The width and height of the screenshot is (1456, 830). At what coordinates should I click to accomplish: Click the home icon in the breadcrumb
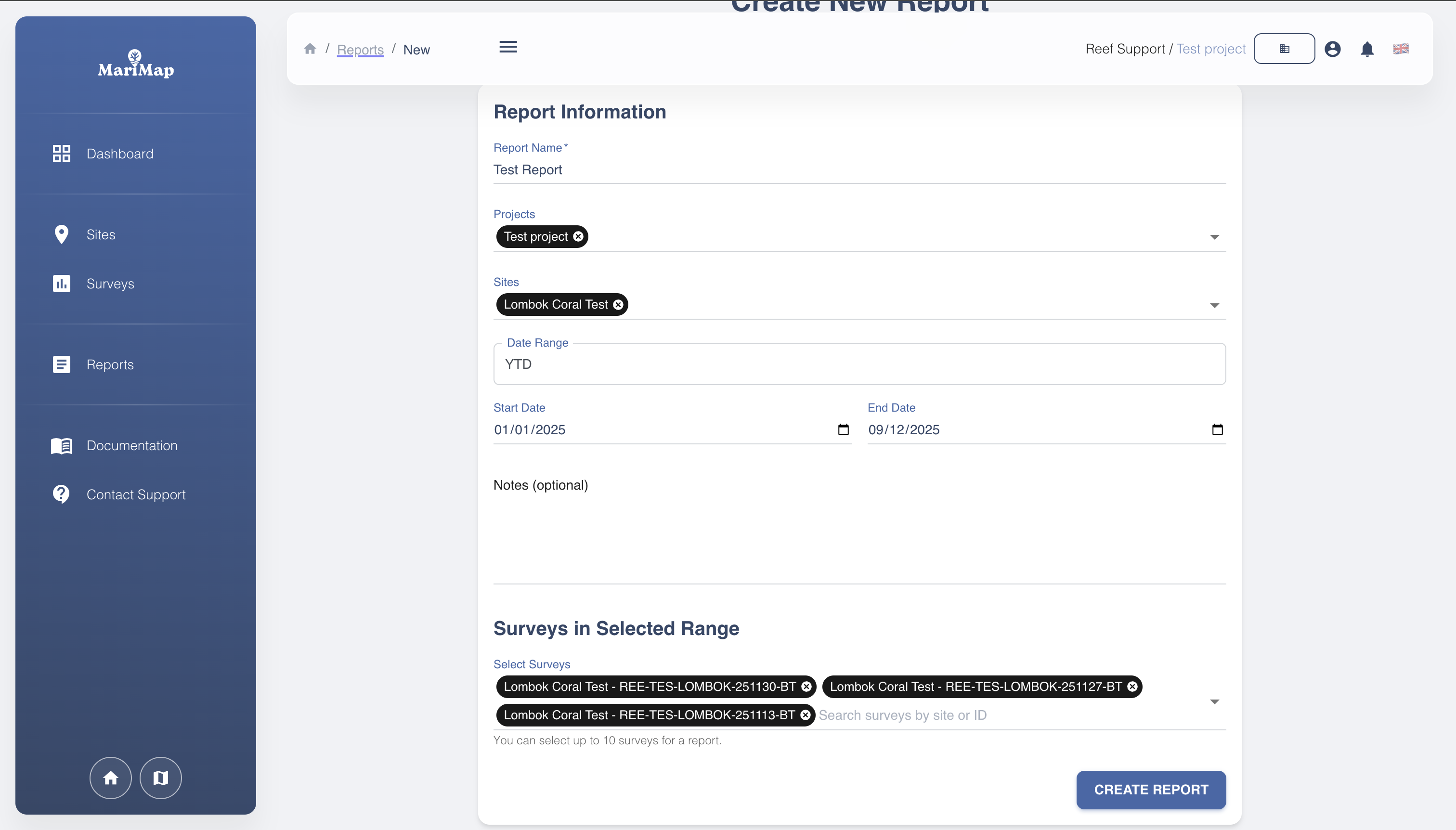(x=311, y=49)
